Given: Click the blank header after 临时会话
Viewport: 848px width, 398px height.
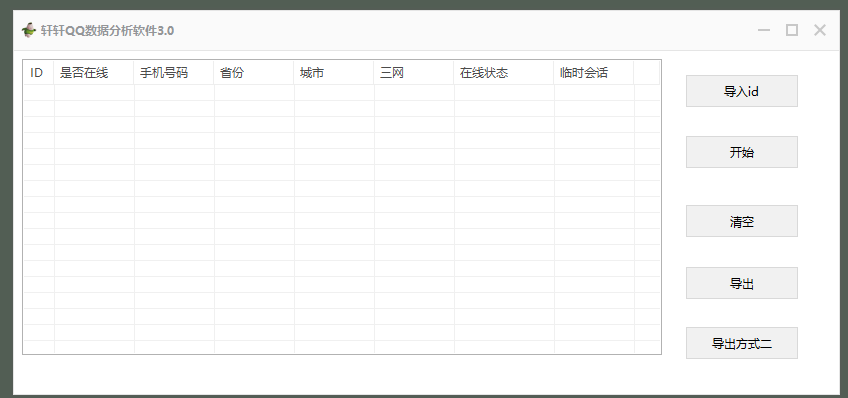Looking at the screenshot, I should pos(647,72).
